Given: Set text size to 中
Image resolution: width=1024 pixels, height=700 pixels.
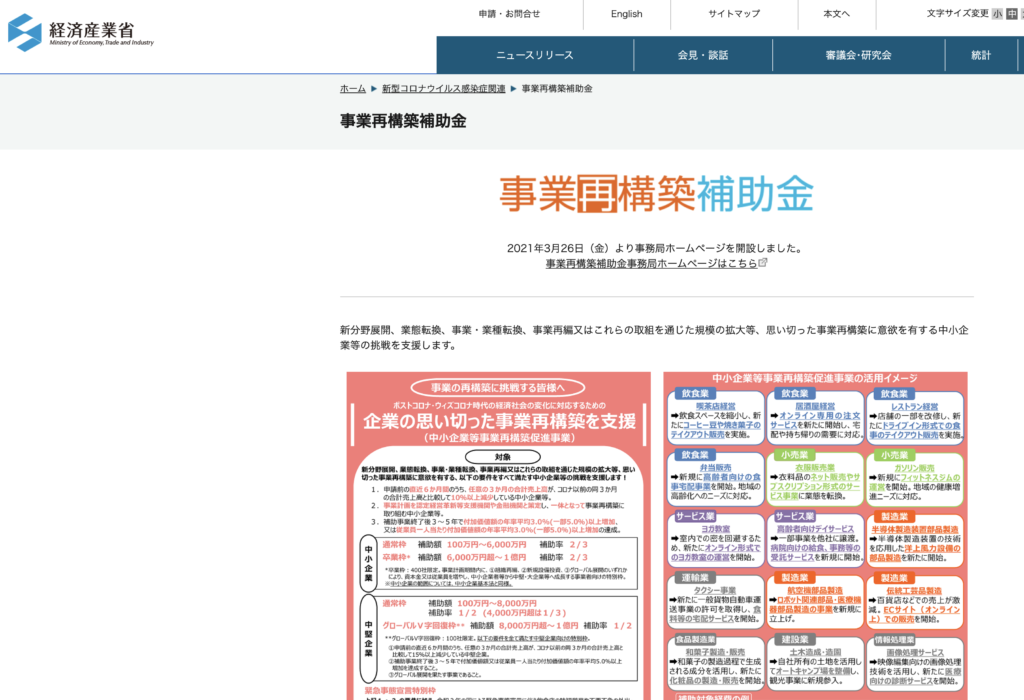Looking at the screenshot, I should coord(1012,14).
